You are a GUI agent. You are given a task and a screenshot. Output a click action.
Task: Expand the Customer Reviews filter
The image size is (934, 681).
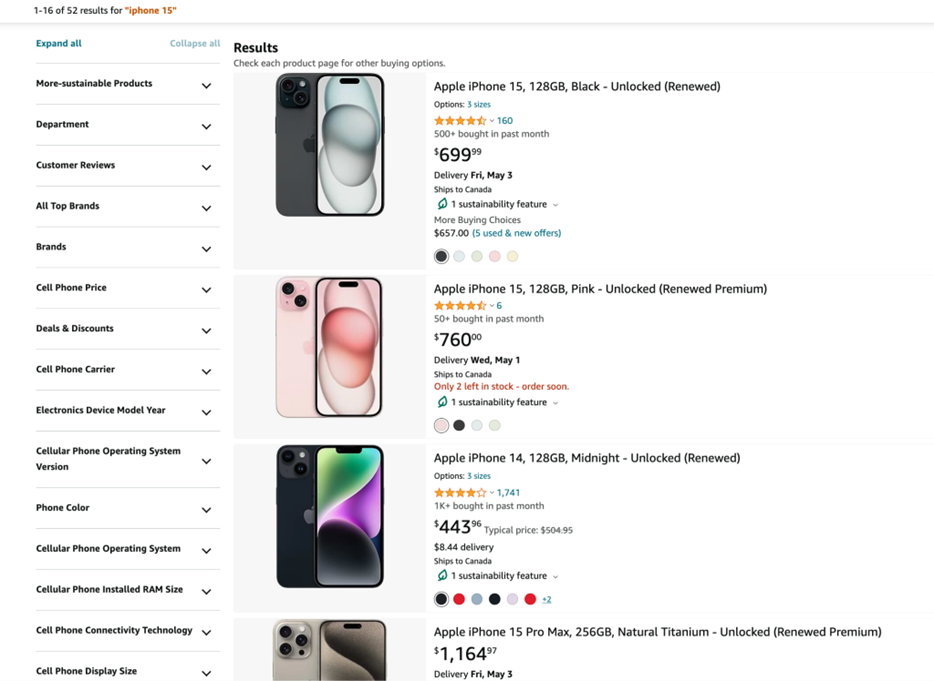206,167
